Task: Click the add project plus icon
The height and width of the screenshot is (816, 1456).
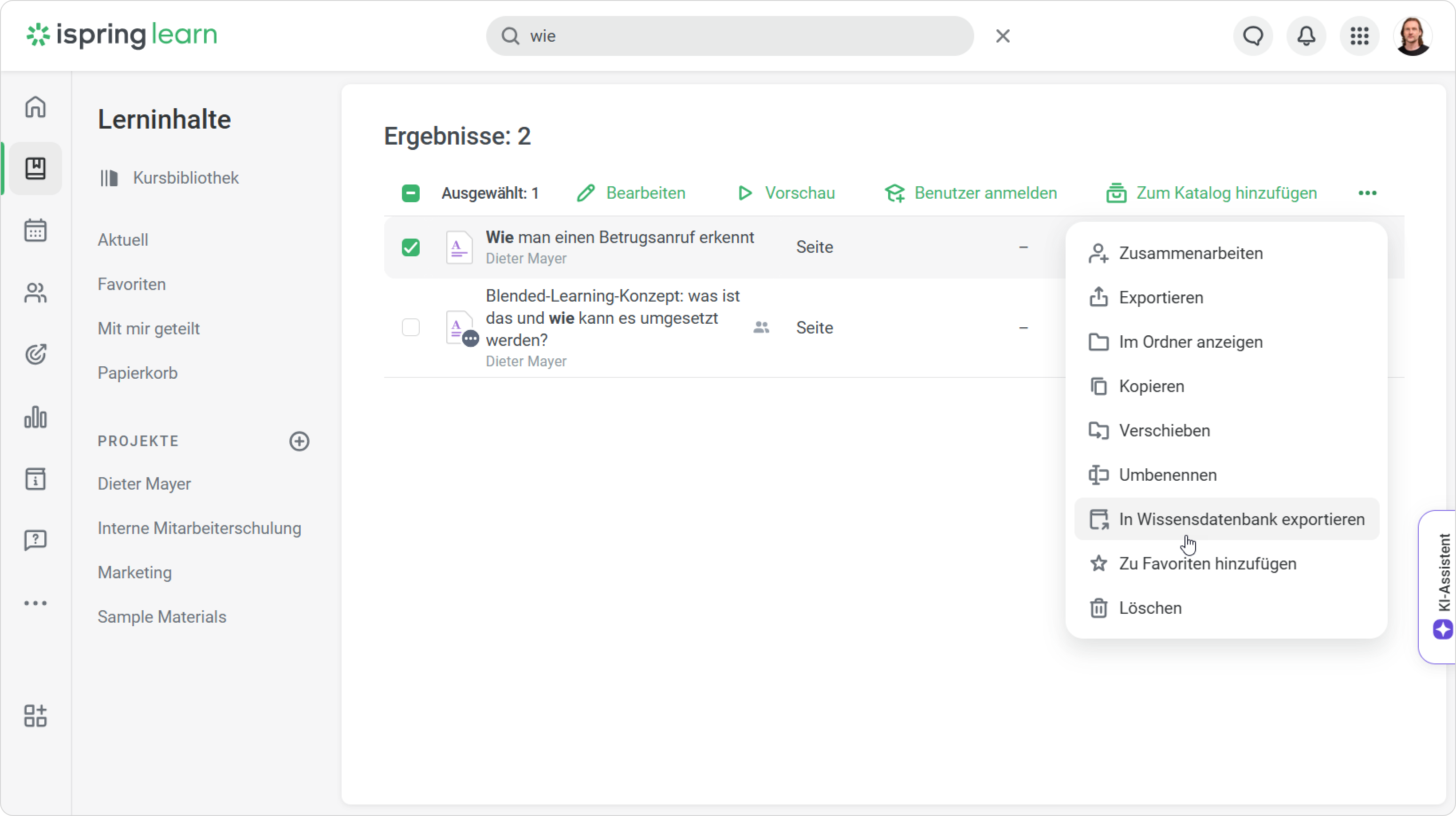Action: [x=299, y=441]
